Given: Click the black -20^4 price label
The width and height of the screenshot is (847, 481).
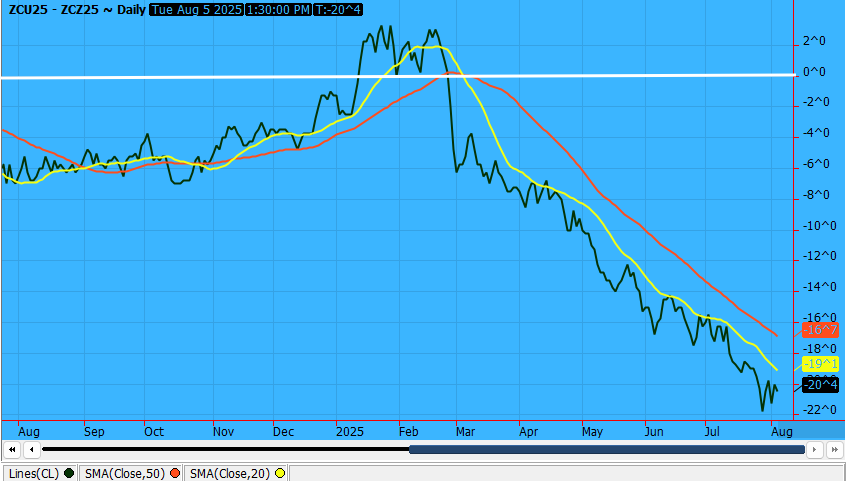Looking at the screenshot, I should point(820,385).
